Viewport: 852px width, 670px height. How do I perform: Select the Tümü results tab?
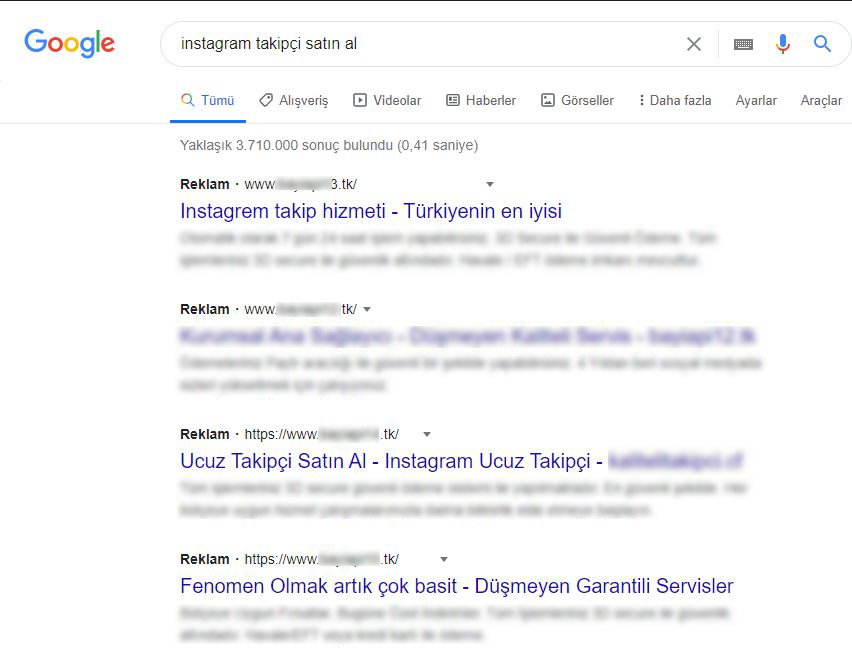pos(208,101)
